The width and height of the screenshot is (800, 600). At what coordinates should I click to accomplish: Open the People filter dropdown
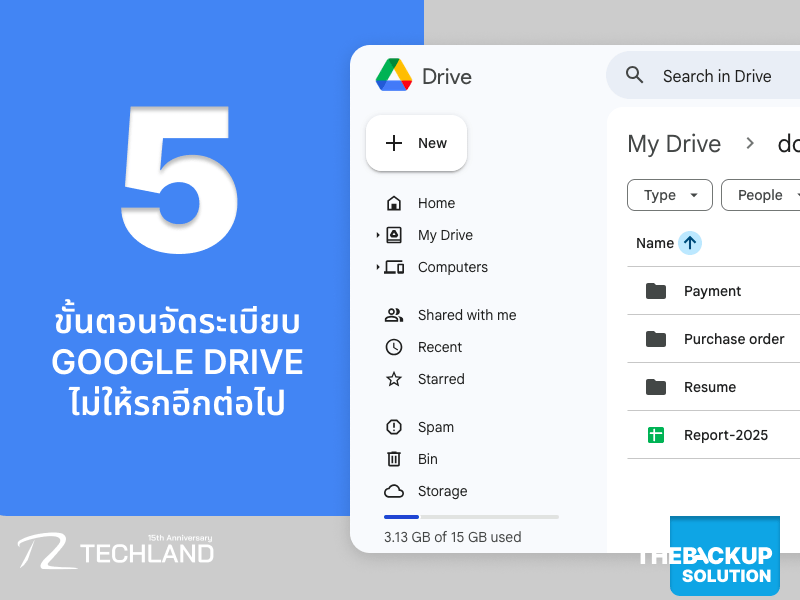[762, 195]
